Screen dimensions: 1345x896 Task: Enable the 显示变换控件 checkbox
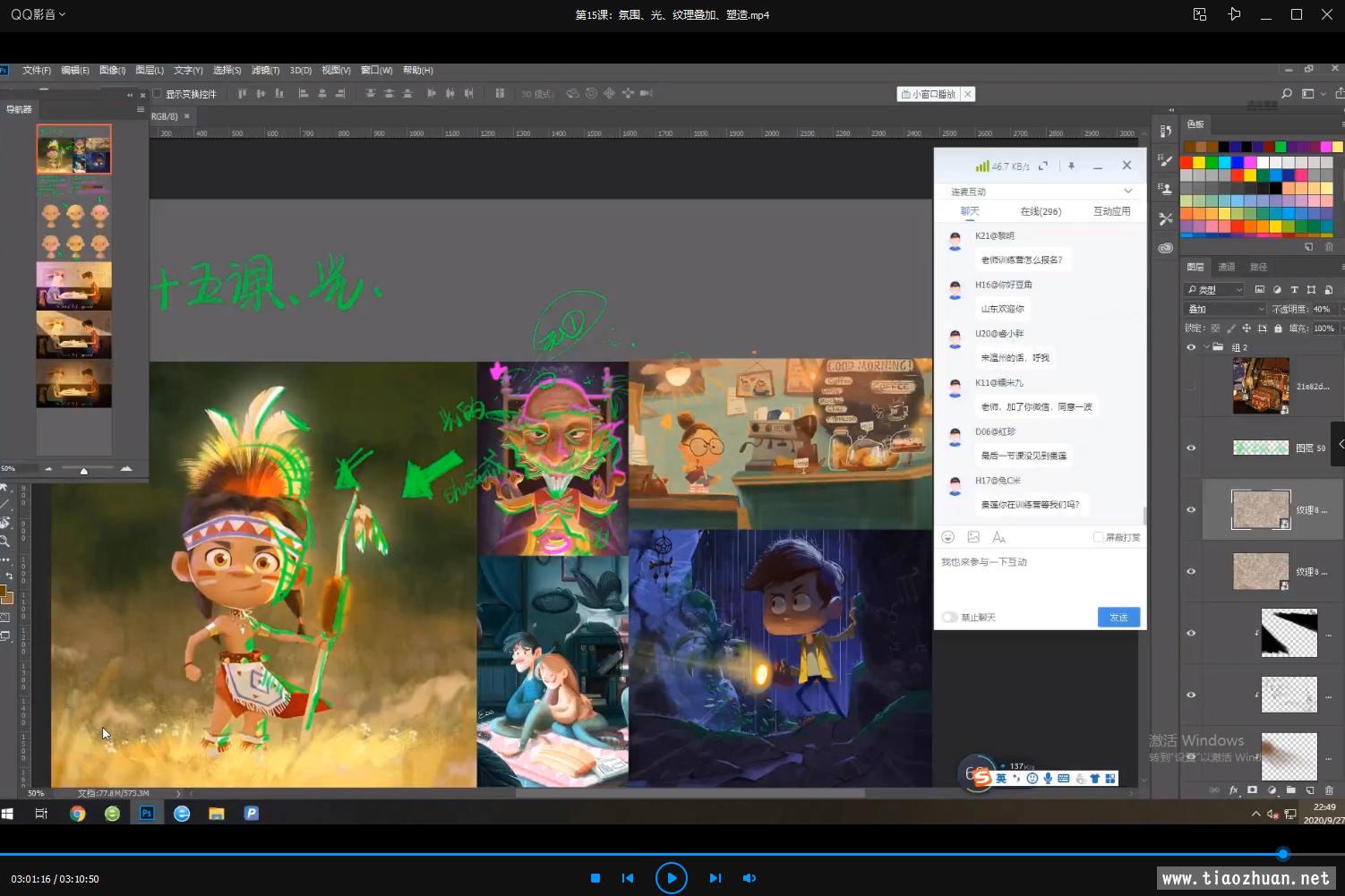(x=158, y=93)
